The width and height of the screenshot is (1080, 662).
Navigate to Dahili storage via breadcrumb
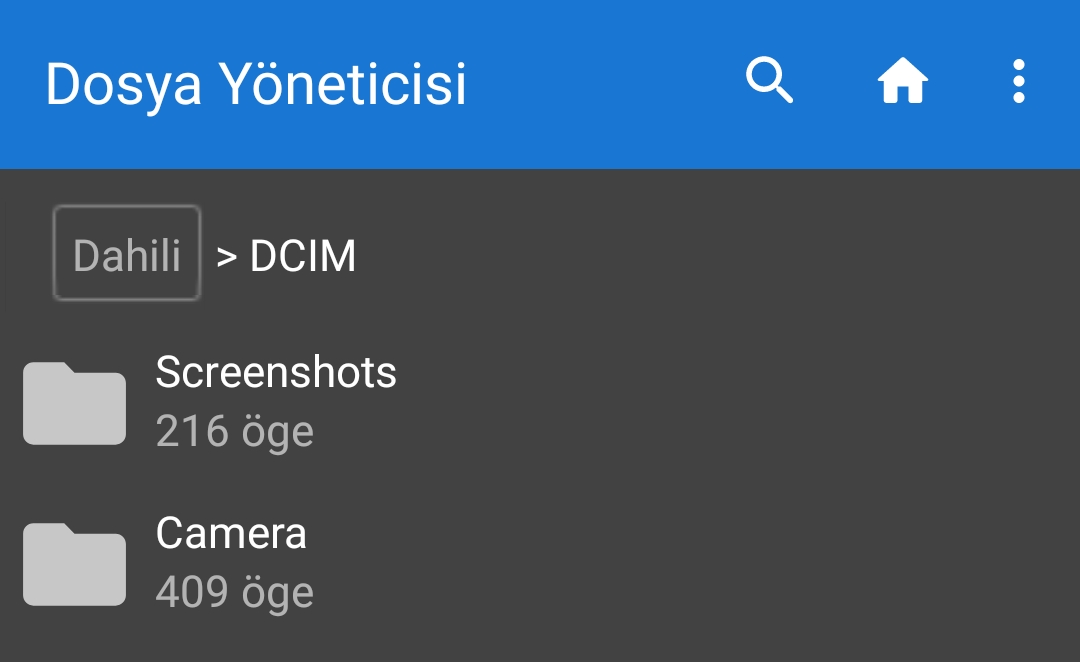tap(126, 253)
